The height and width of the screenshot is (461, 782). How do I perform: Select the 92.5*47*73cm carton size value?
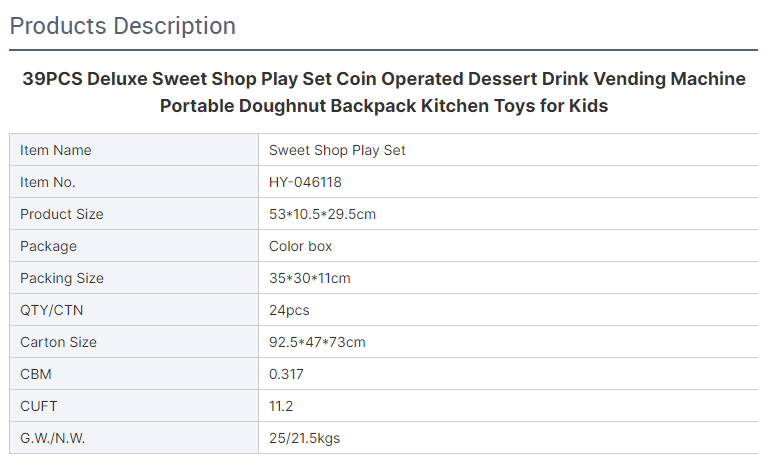coord(317,342)
